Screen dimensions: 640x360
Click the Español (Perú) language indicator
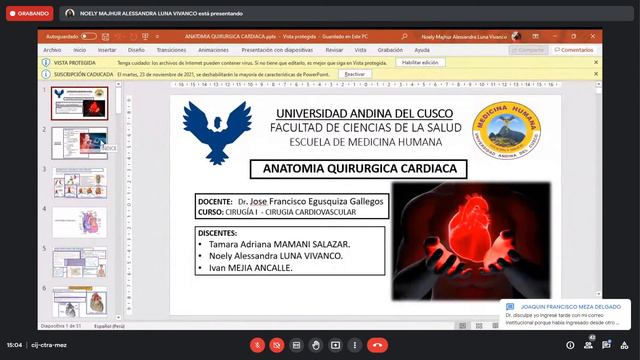109,326
